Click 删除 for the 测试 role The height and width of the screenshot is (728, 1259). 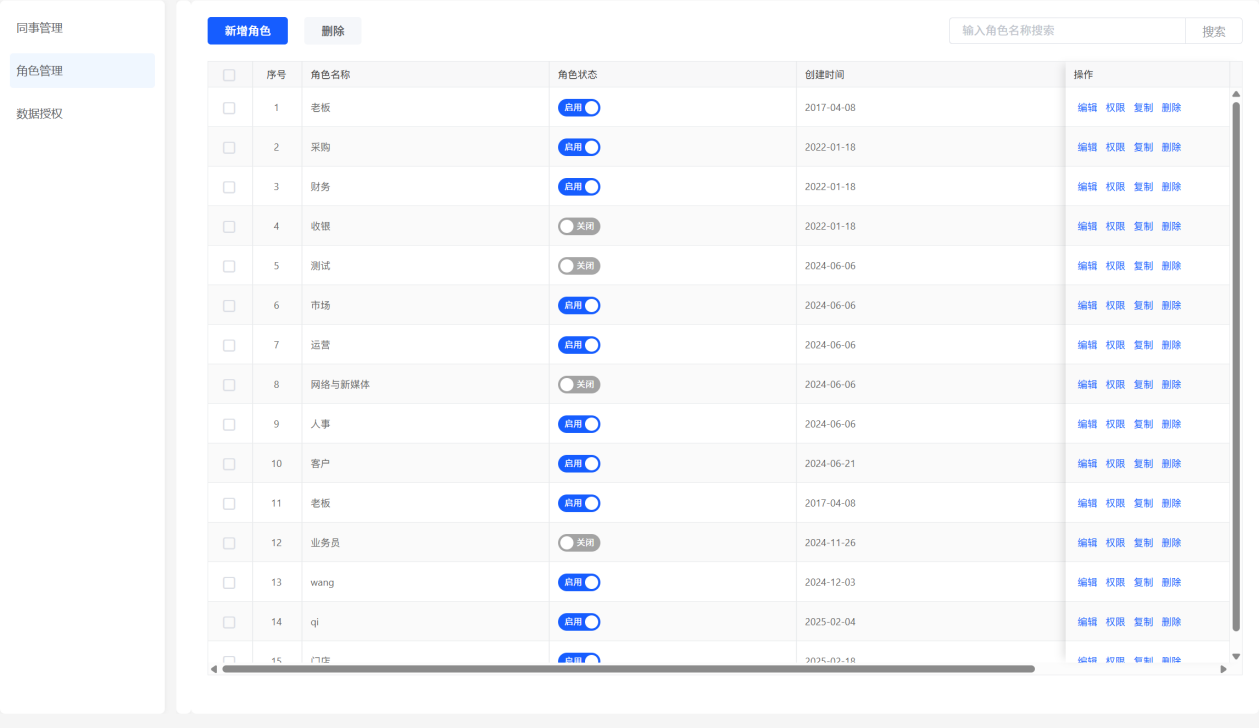coord(1171,266)
